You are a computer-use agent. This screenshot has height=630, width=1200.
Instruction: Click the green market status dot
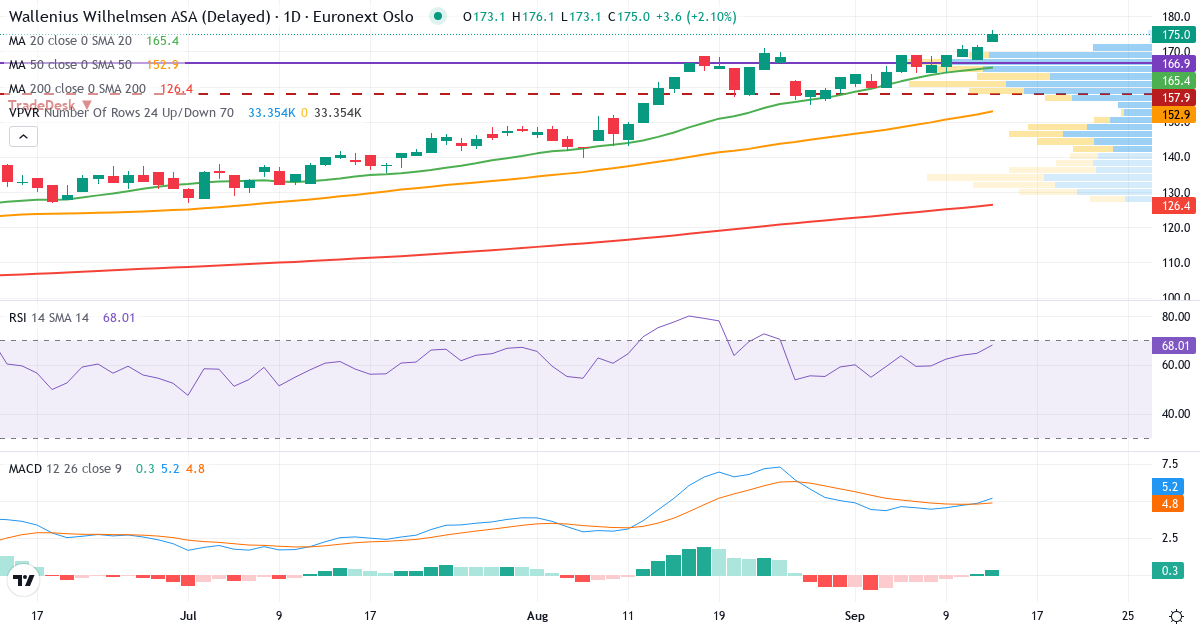tap(437, 16)
